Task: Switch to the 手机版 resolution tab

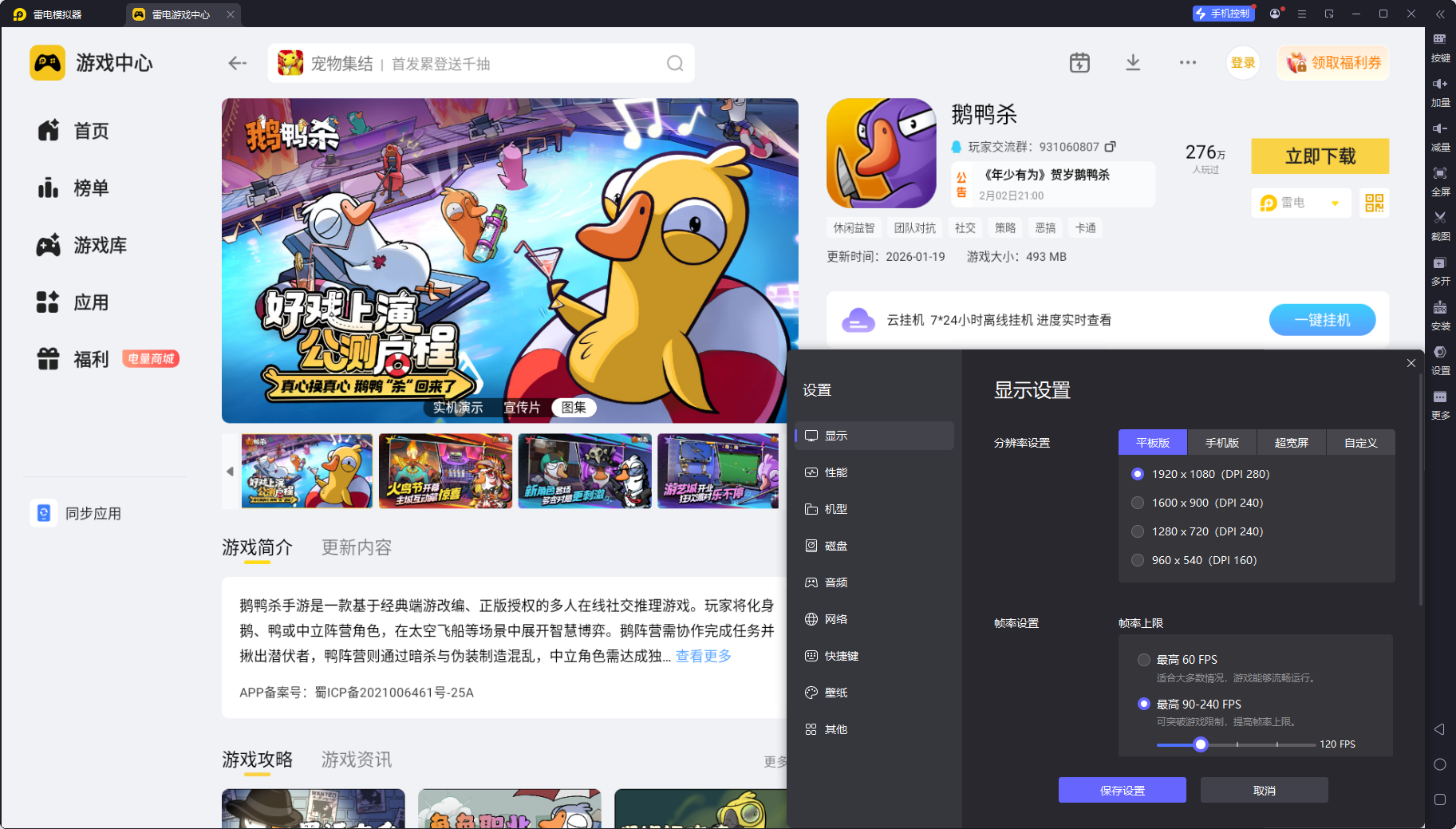Action: tap(1222, 443)
